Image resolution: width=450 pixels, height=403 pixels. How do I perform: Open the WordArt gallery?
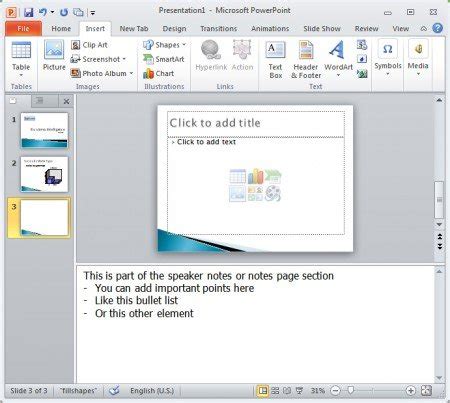pos(338,59)
